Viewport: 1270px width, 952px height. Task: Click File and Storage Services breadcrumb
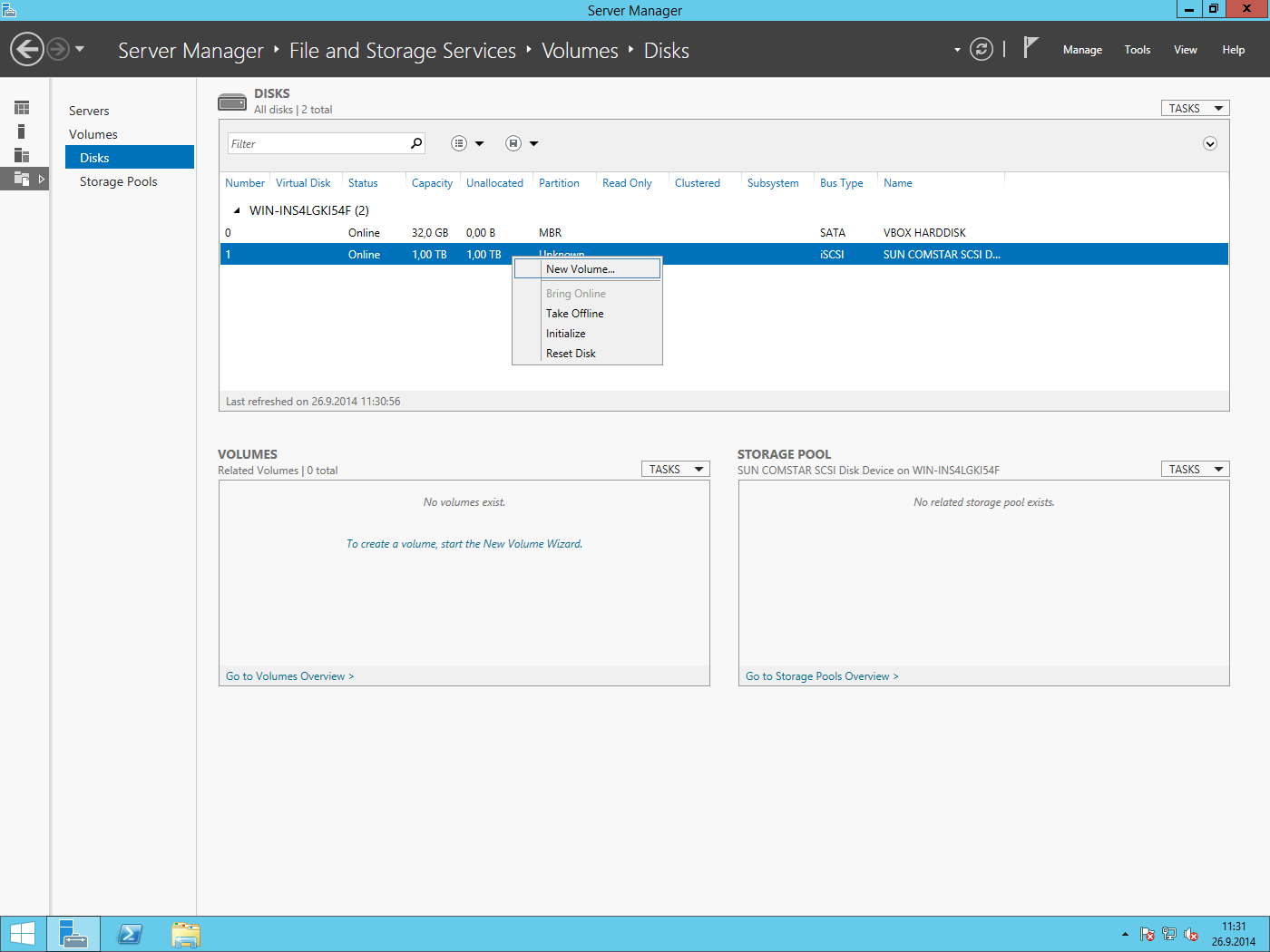tap(403, 51)
